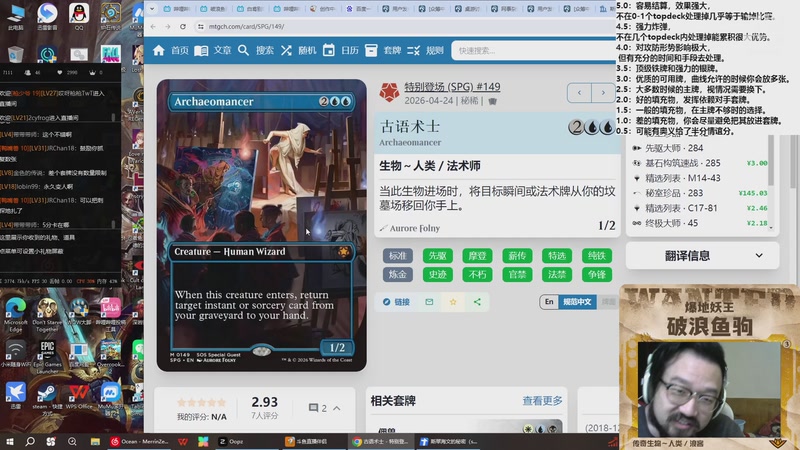
Task: Click the 纯铁 format tag
Action: pos(597,256)
